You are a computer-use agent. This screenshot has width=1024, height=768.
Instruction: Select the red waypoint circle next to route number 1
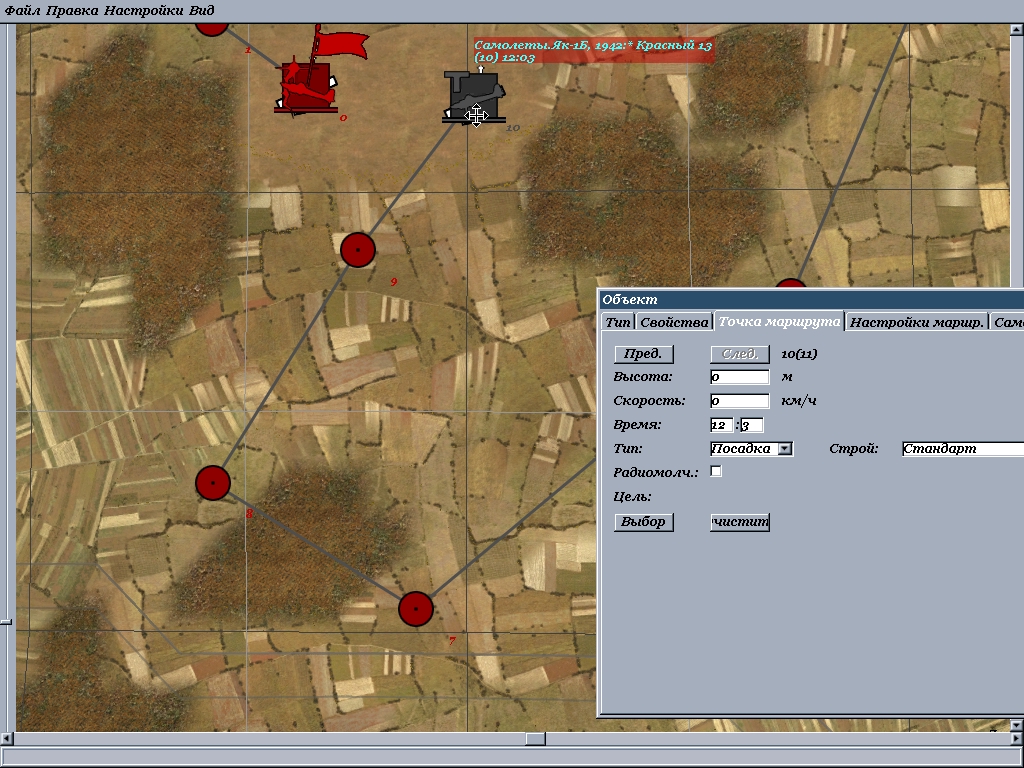point(212,29)
